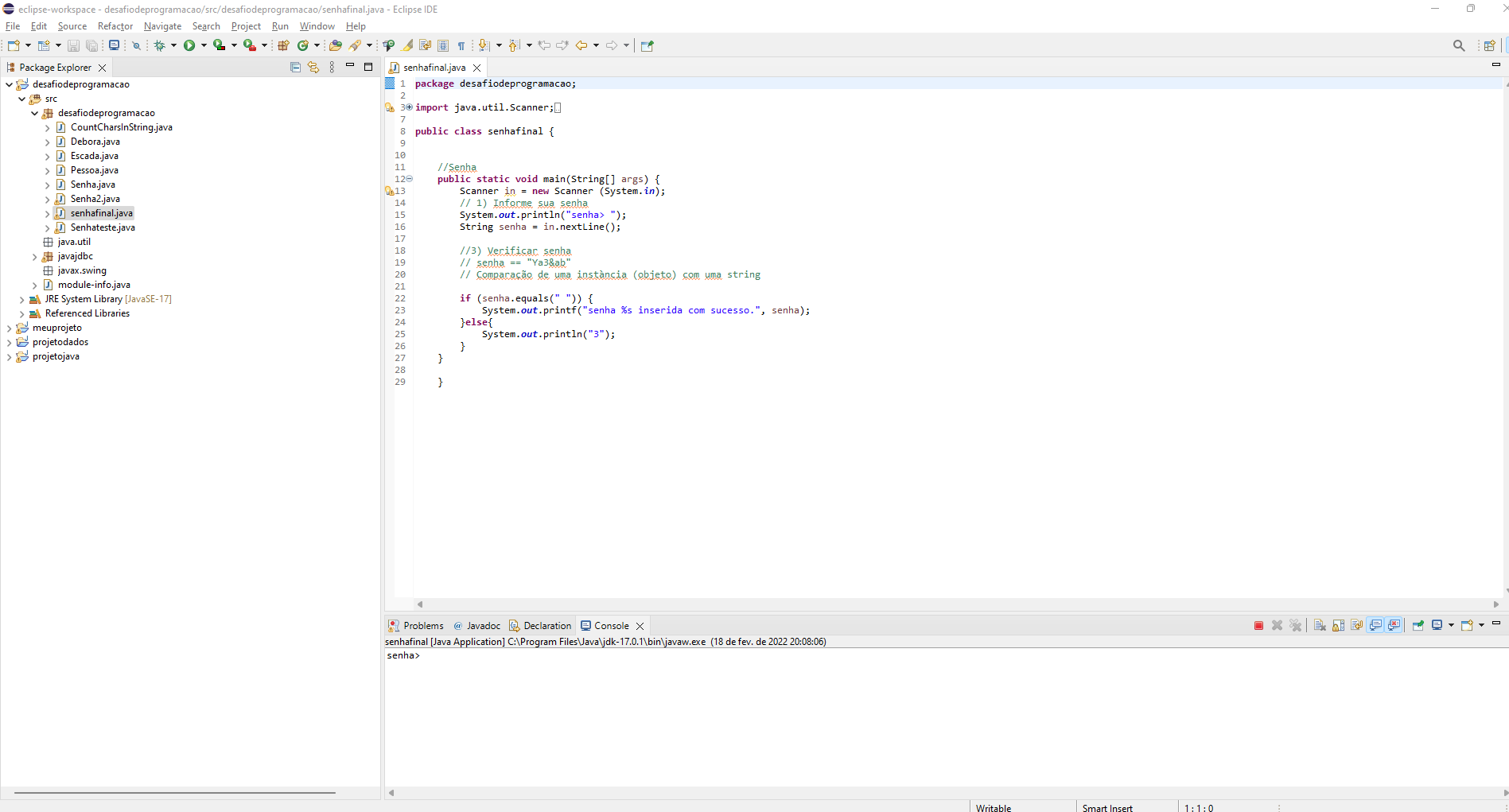Toggle Scroll Lock in Console
This screenshot has height=812, width=1509.
[x=1338, y=625]
